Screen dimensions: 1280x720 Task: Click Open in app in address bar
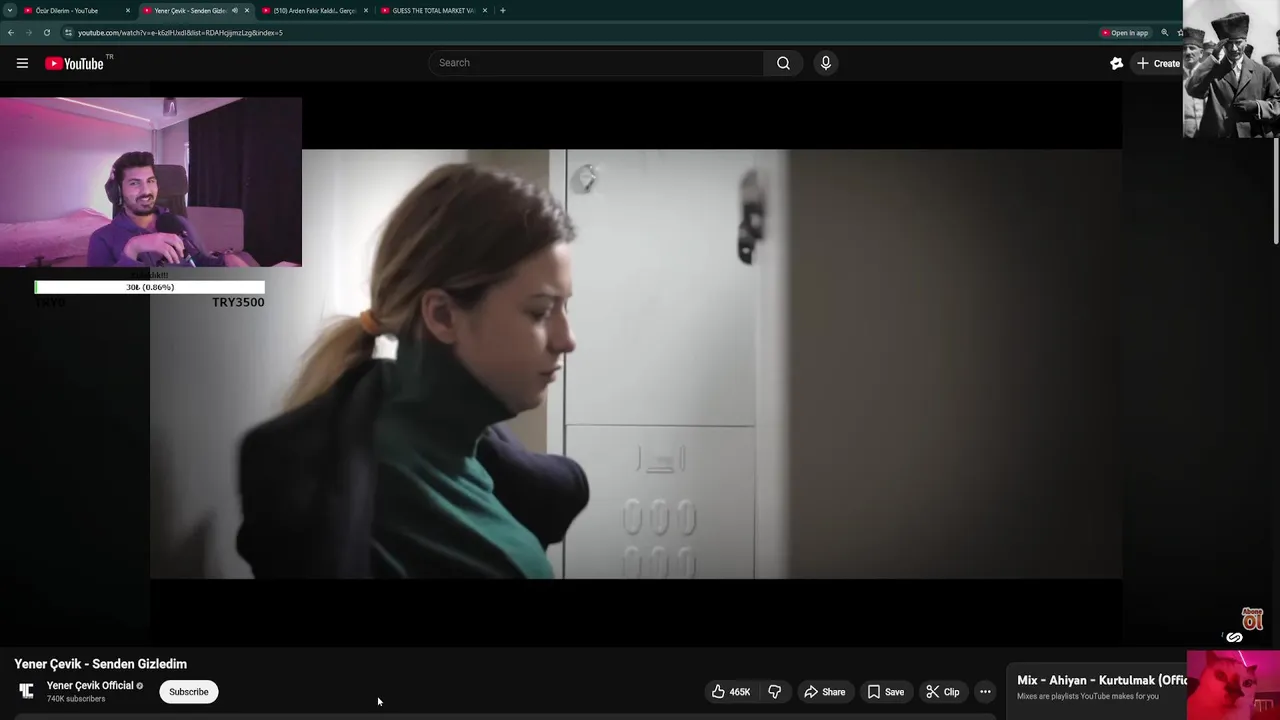pyautogui.click(x=1125, y=33)
